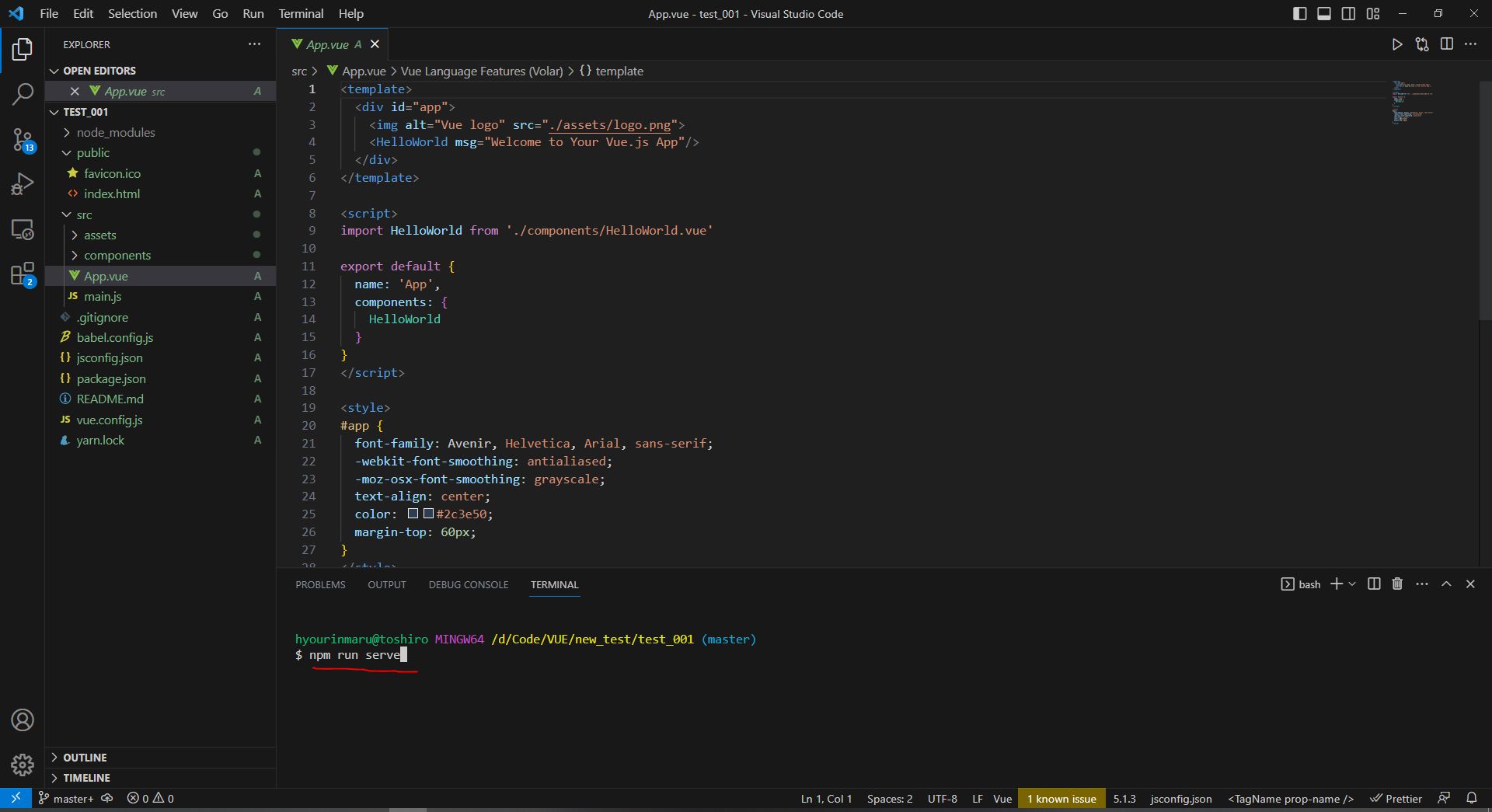Kill terminal using the trash icon
Screen dimensions: 1492x812
pyautogui.click(x=1397, y=584)
